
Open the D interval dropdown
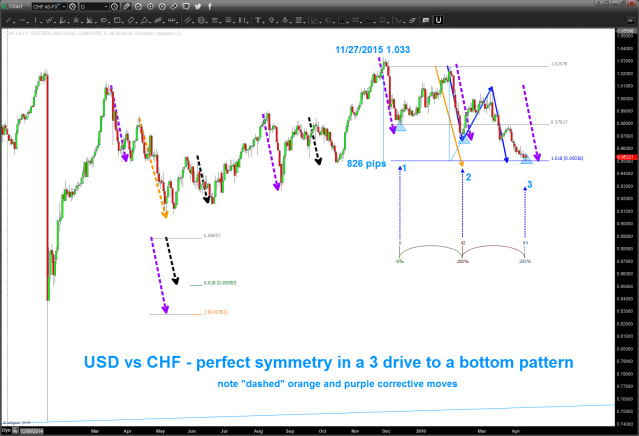pos(93,7)
